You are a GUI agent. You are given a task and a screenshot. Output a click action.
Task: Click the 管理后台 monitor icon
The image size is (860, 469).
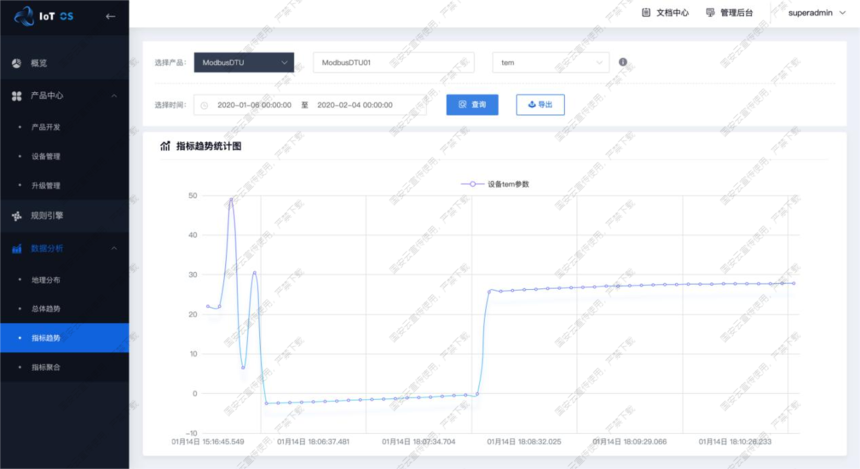coord(710,13)
